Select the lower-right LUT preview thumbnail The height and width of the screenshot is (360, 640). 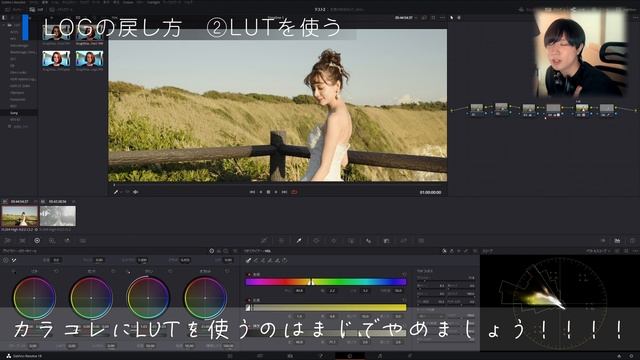89,59
